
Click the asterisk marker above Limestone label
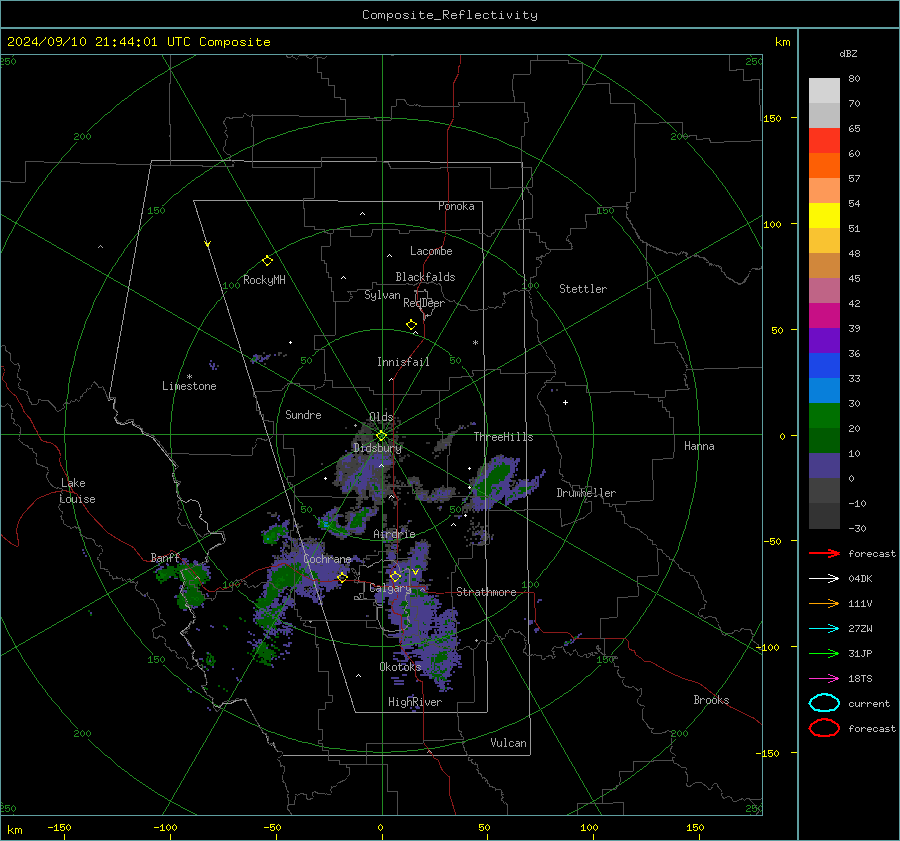(x=189, y=377)
